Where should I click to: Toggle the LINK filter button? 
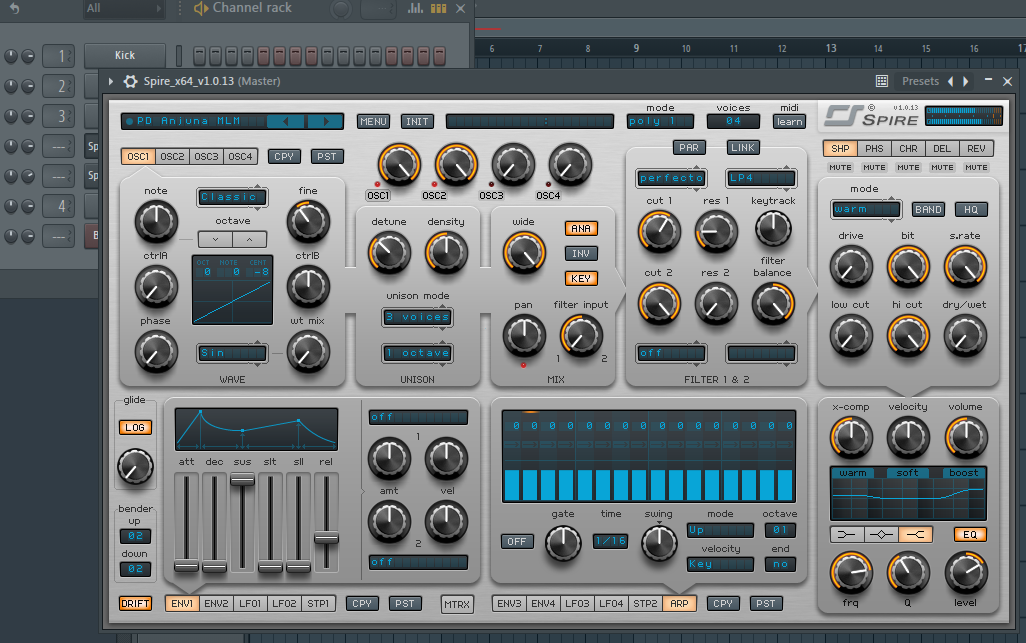tap(743, 148)
